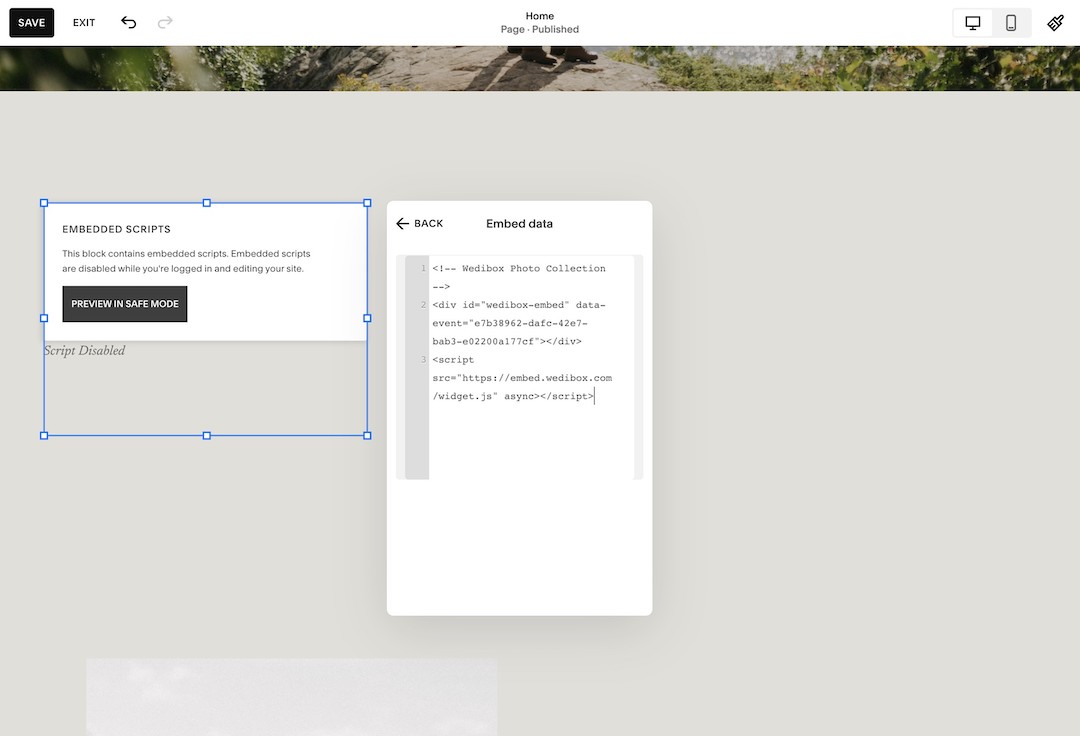
Task: Click the Save button
Action: tap(31, 22)
